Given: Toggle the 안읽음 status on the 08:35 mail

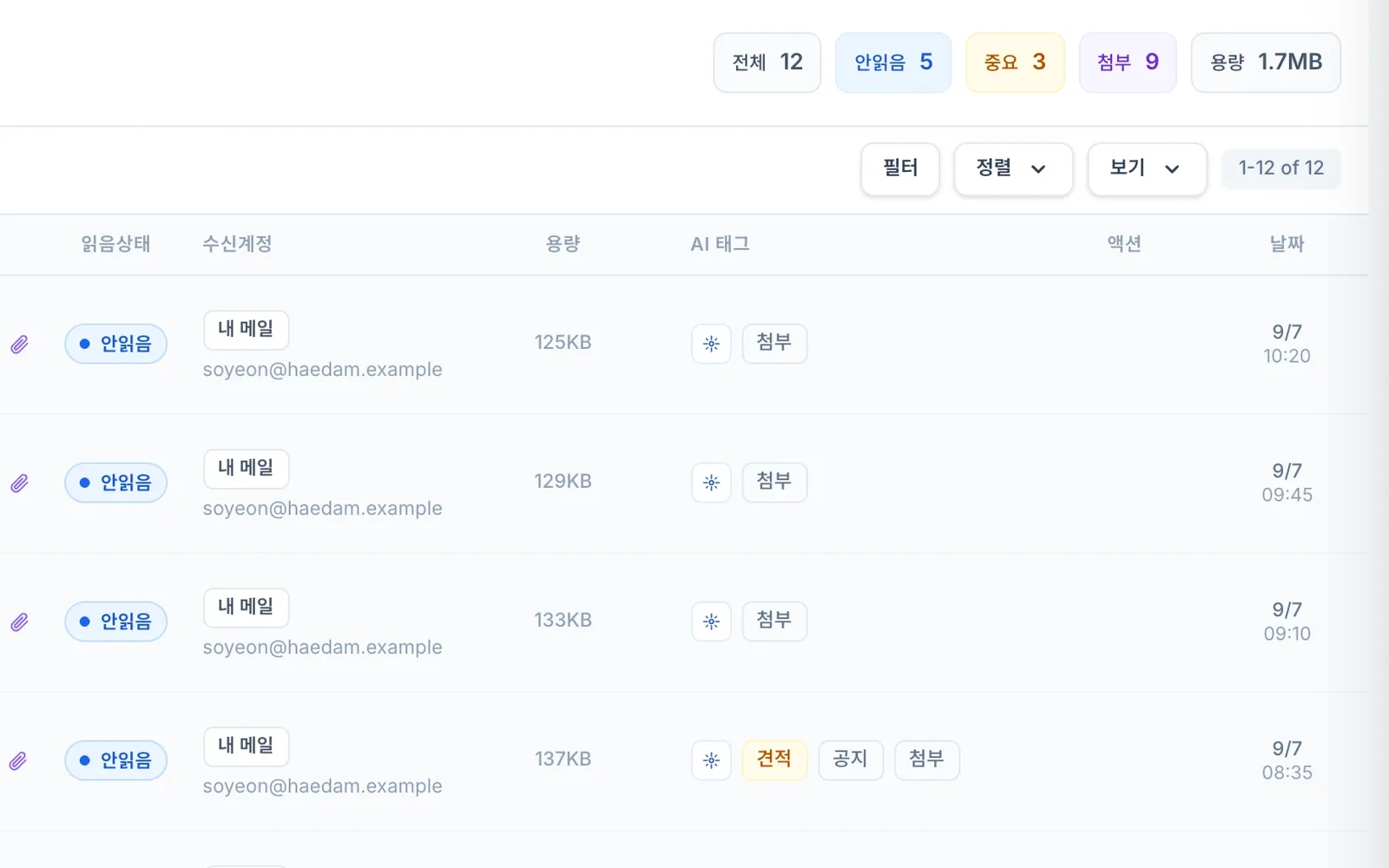Looking at the screenshot, I should point(115,760).
